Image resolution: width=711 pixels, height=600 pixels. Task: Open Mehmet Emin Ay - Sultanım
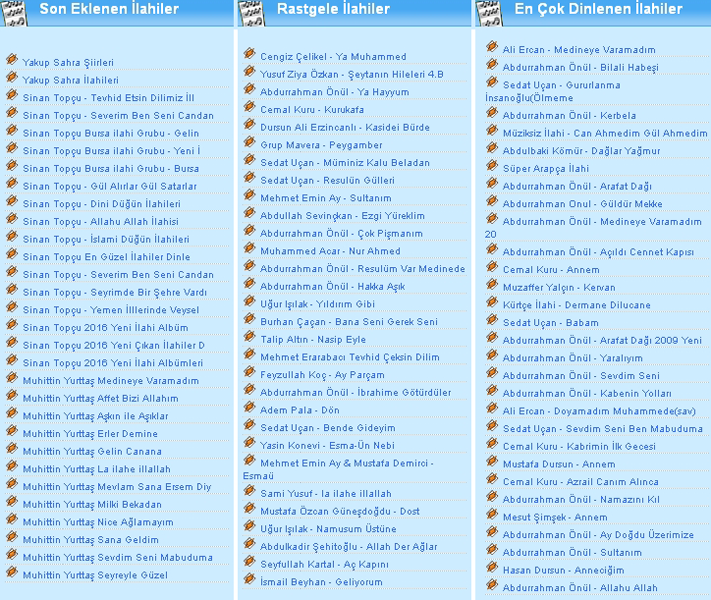326,198
